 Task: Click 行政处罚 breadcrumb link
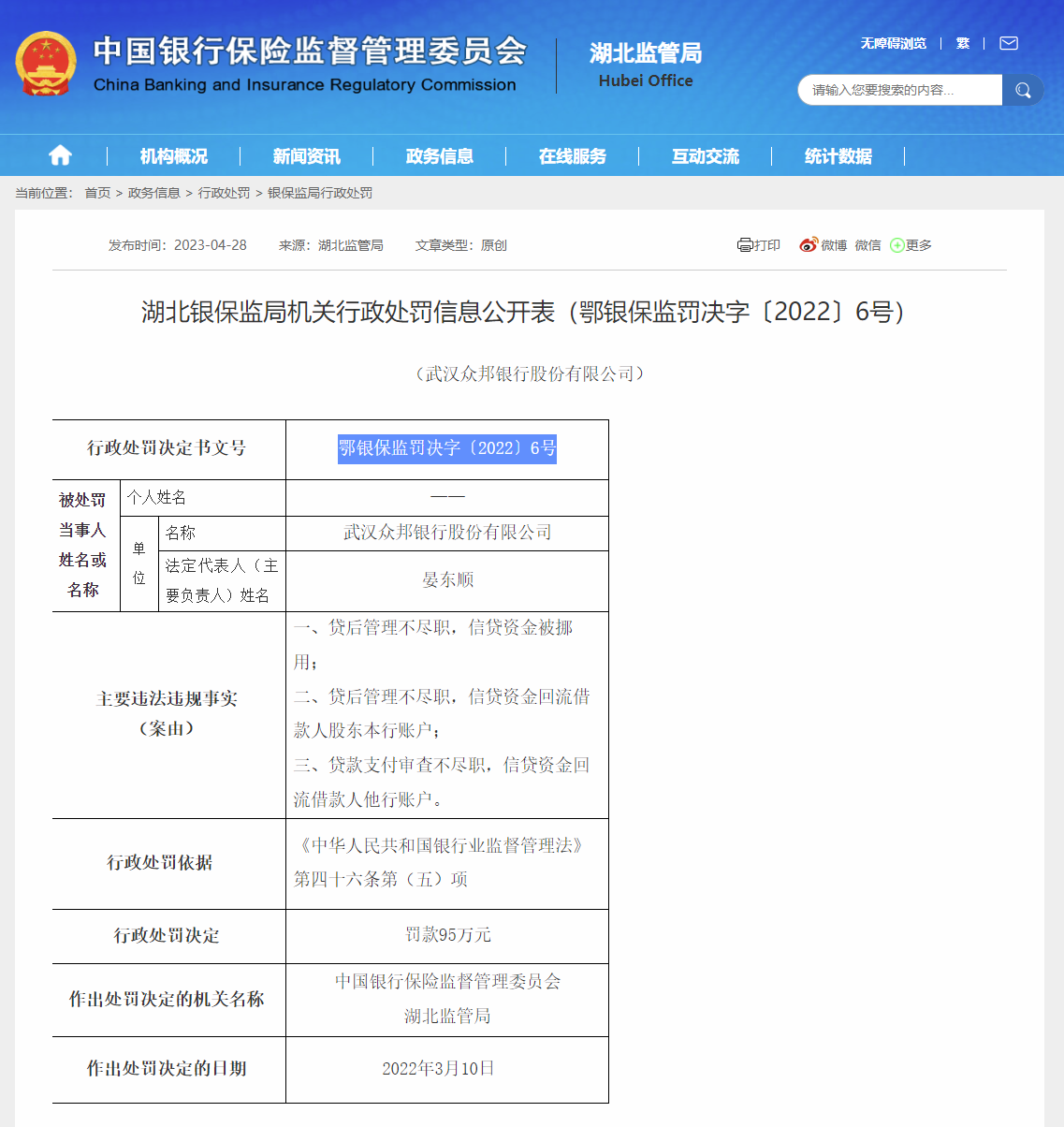pyautogui.click(x=224, y=193)
